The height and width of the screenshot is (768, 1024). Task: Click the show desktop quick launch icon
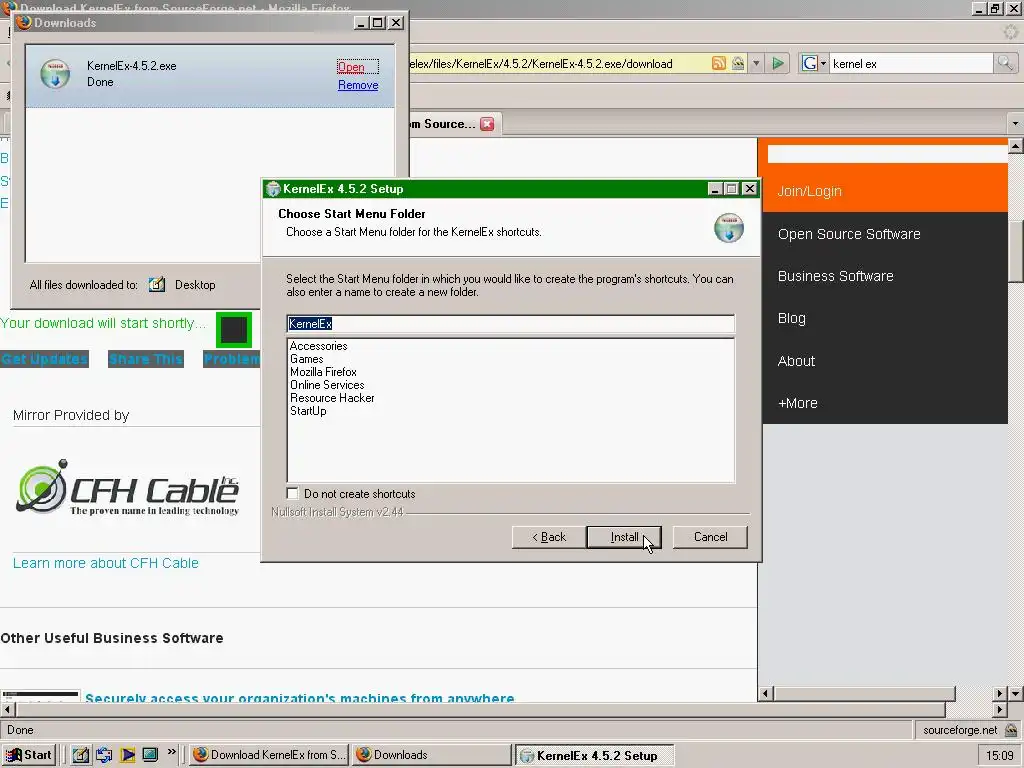[150, 754]
